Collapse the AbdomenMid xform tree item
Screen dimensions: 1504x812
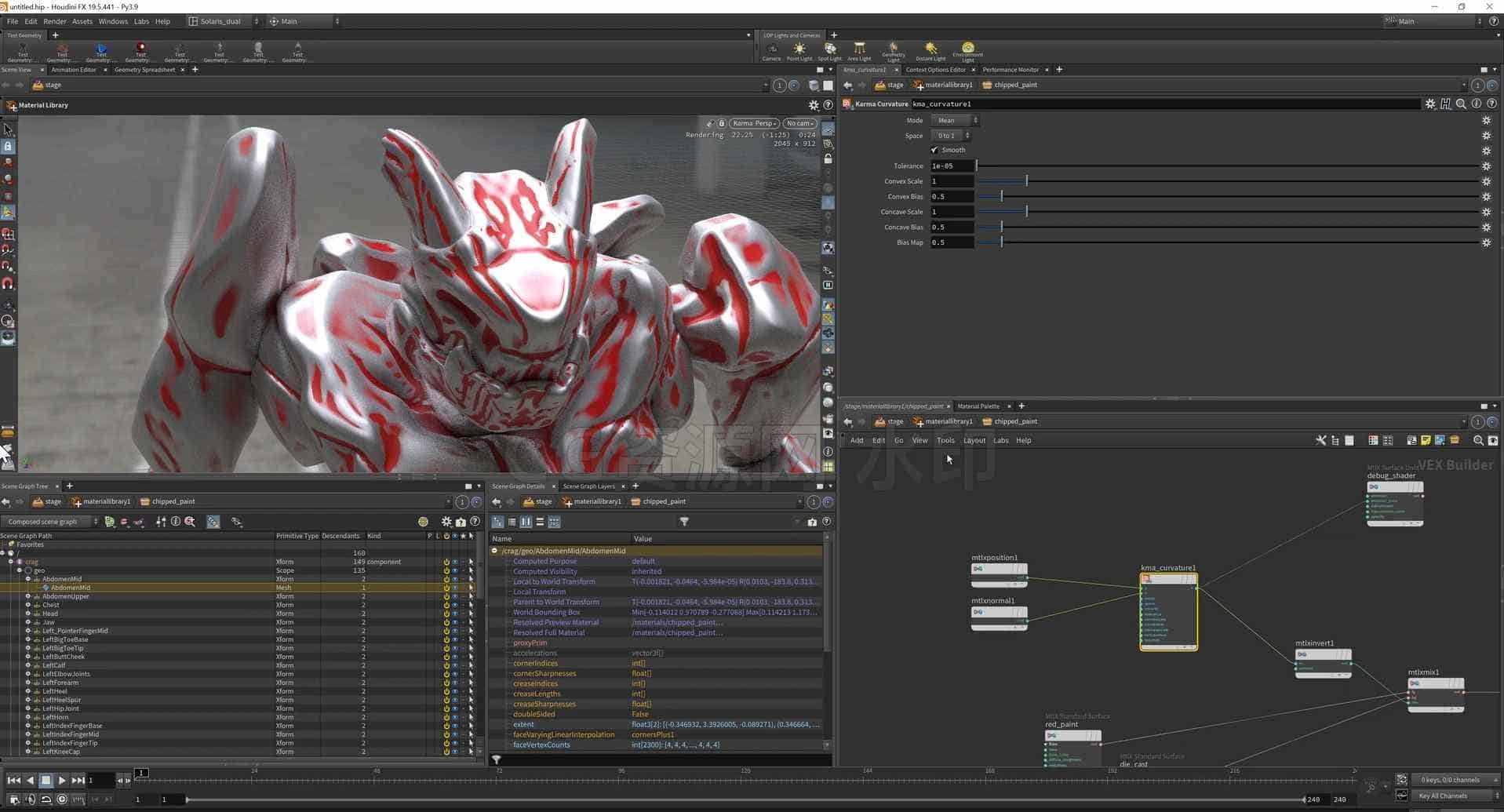click(28, 579)
